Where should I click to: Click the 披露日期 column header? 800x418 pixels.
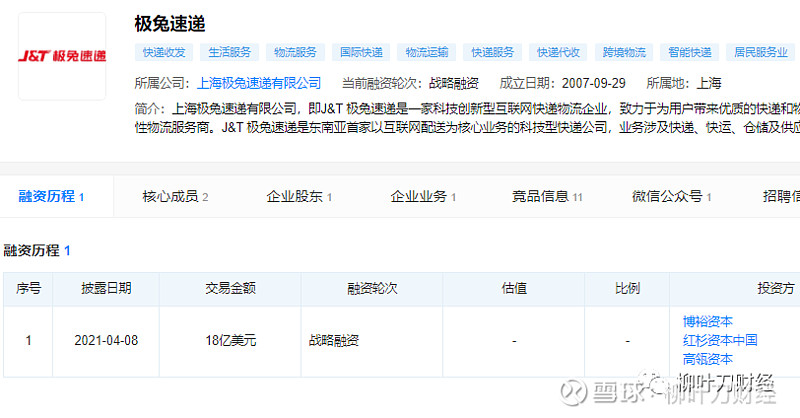[106, 288]
